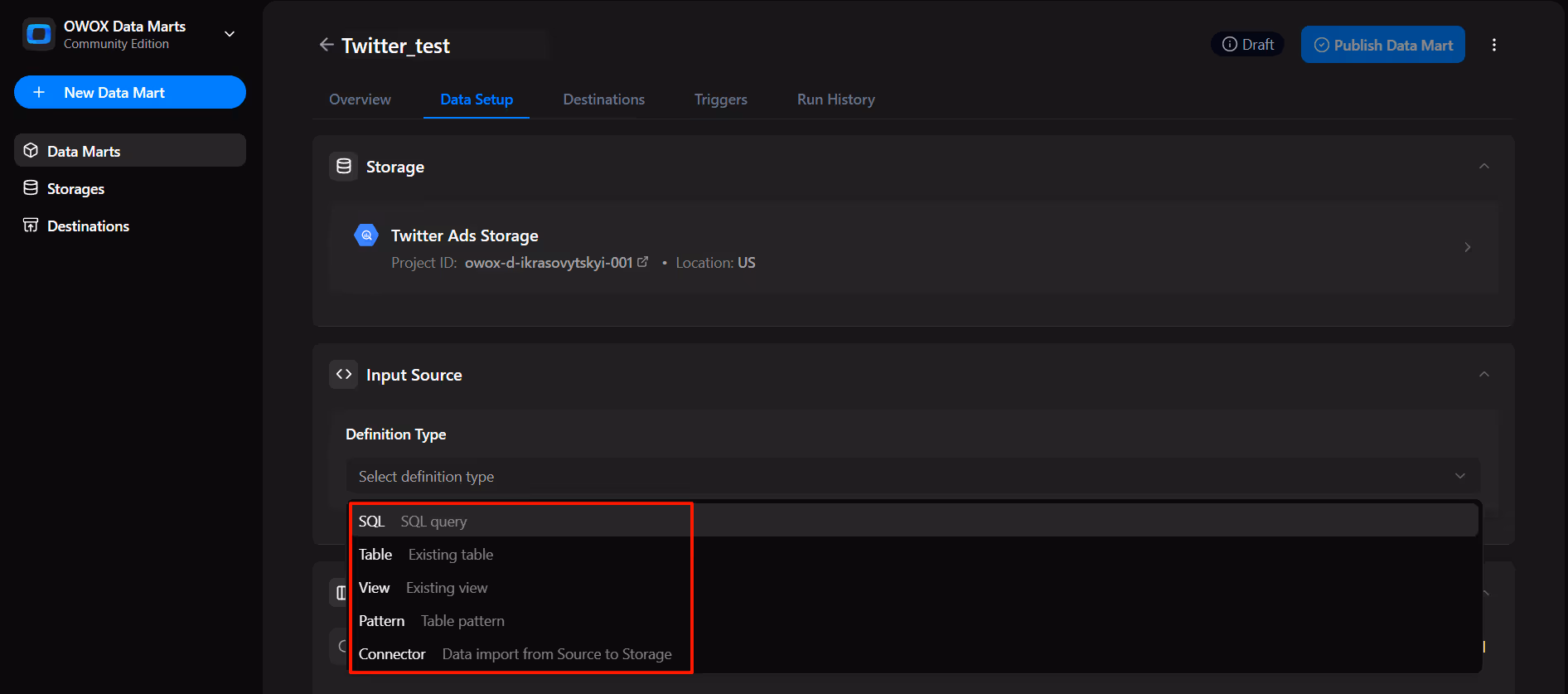Image resolution: width=1568 pixels, height=694 pixels.
Task: Choose View existing view option
Action: click(915, 587)
